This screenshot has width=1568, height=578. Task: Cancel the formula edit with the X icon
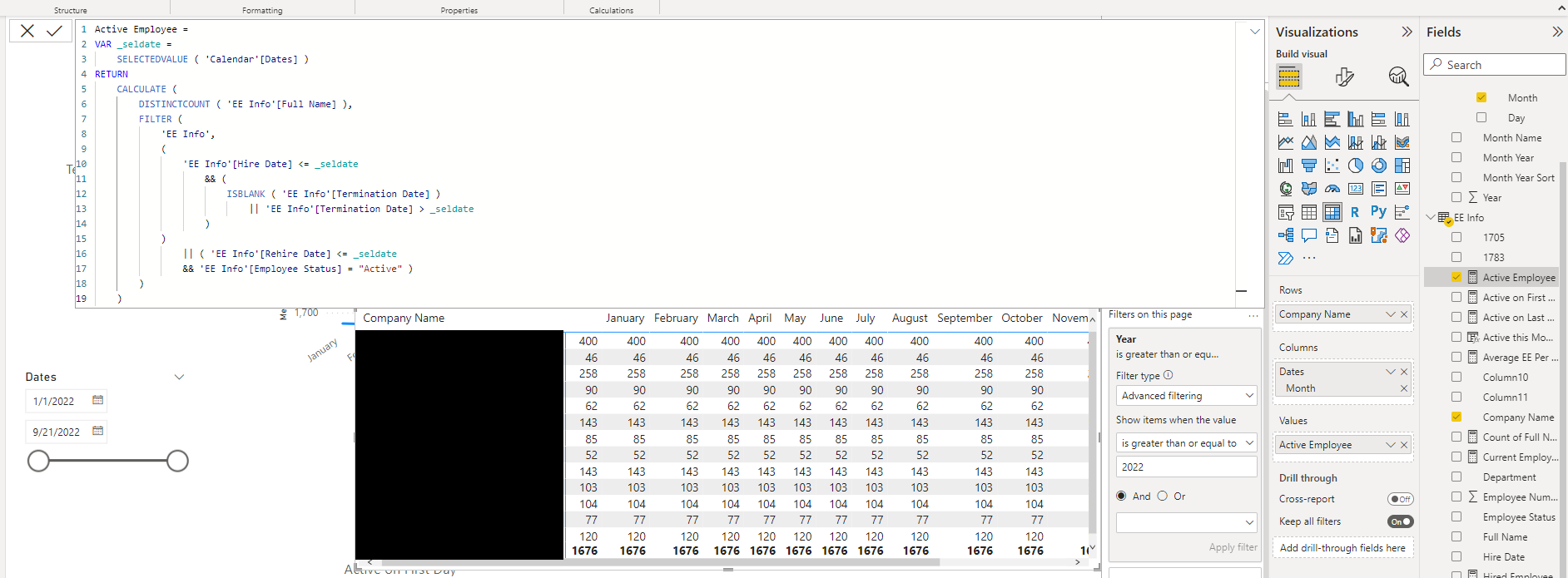[27, 31]
